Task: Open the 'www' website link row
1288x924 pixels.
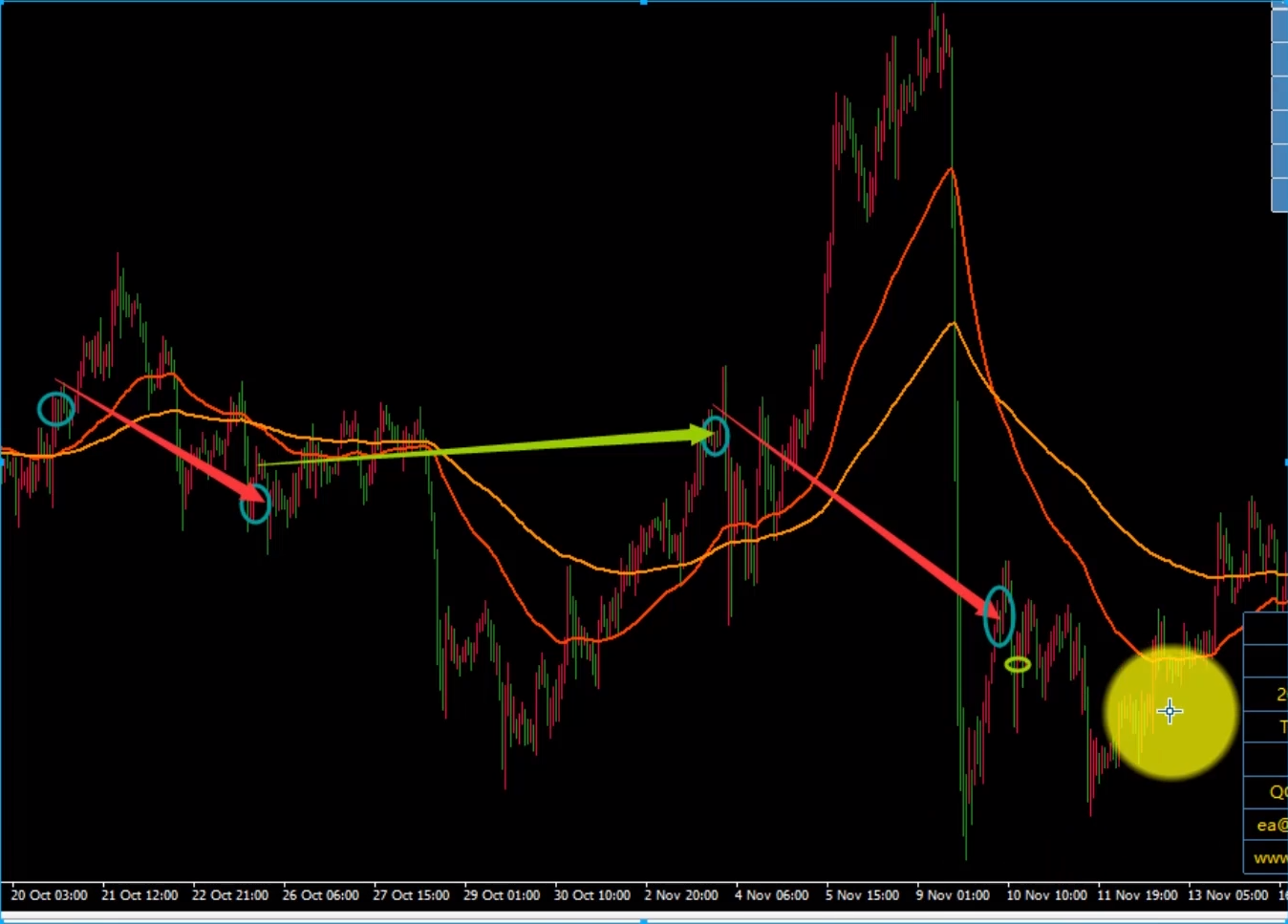Action: [1270, 858]
